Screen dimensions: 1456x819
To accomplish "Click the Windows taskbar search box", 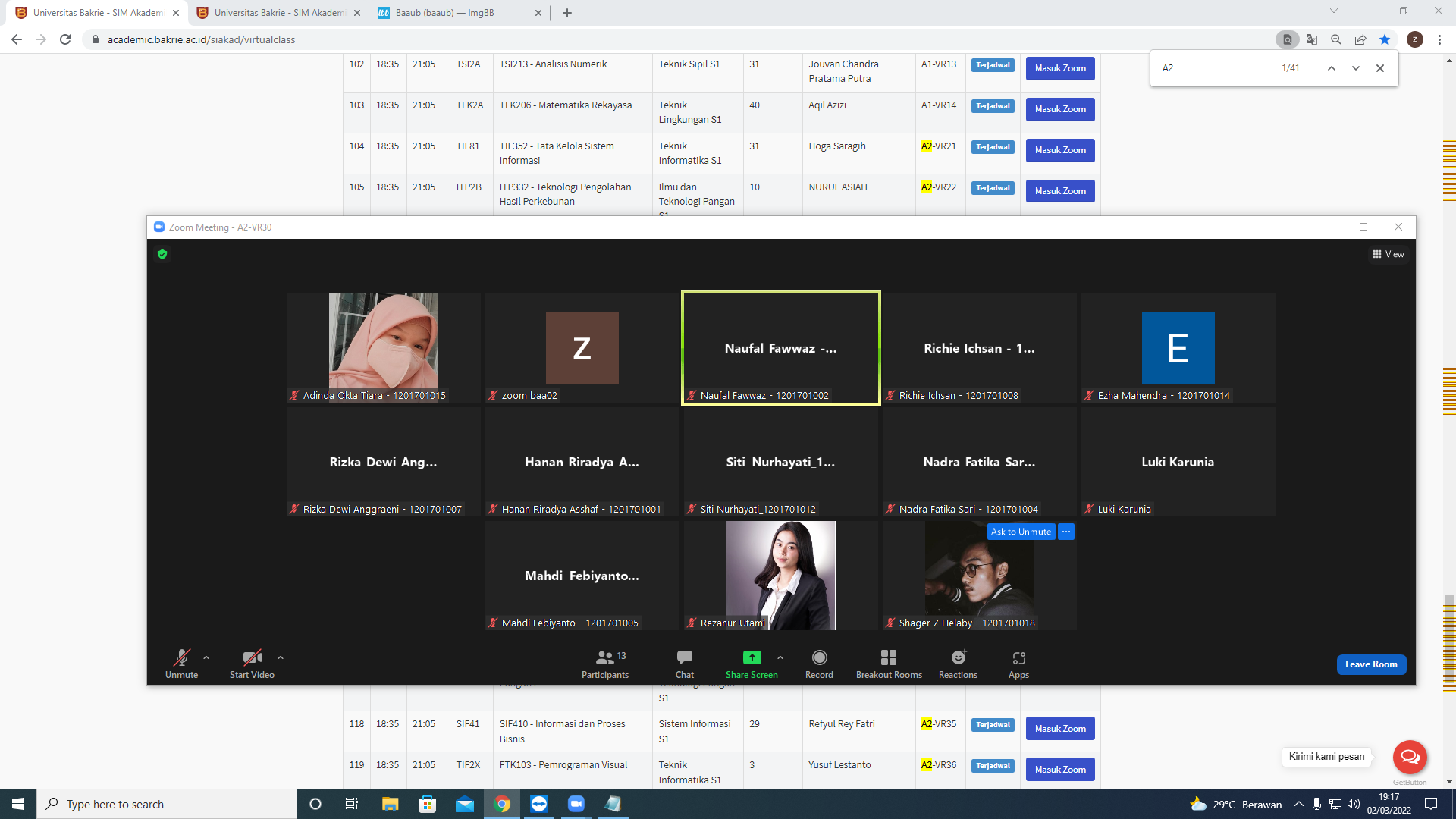I will pyautogui.click(x=167, y=804).
